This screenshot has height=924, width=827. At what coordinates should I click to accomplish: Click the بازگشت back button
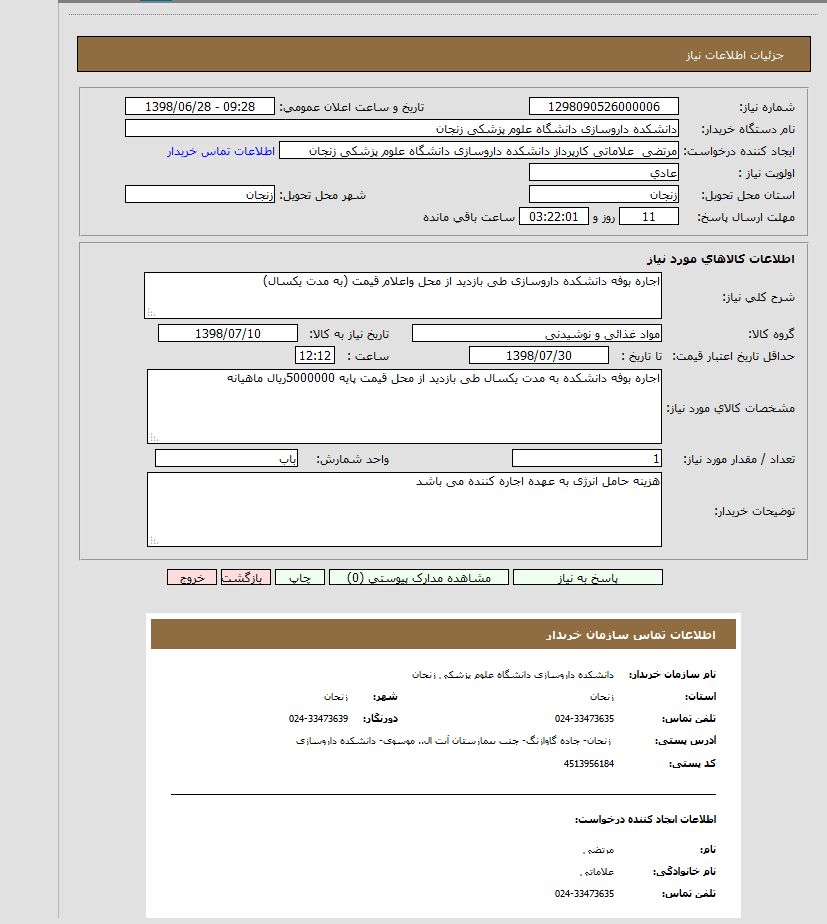pyautogui.click(x=245, y=578)
